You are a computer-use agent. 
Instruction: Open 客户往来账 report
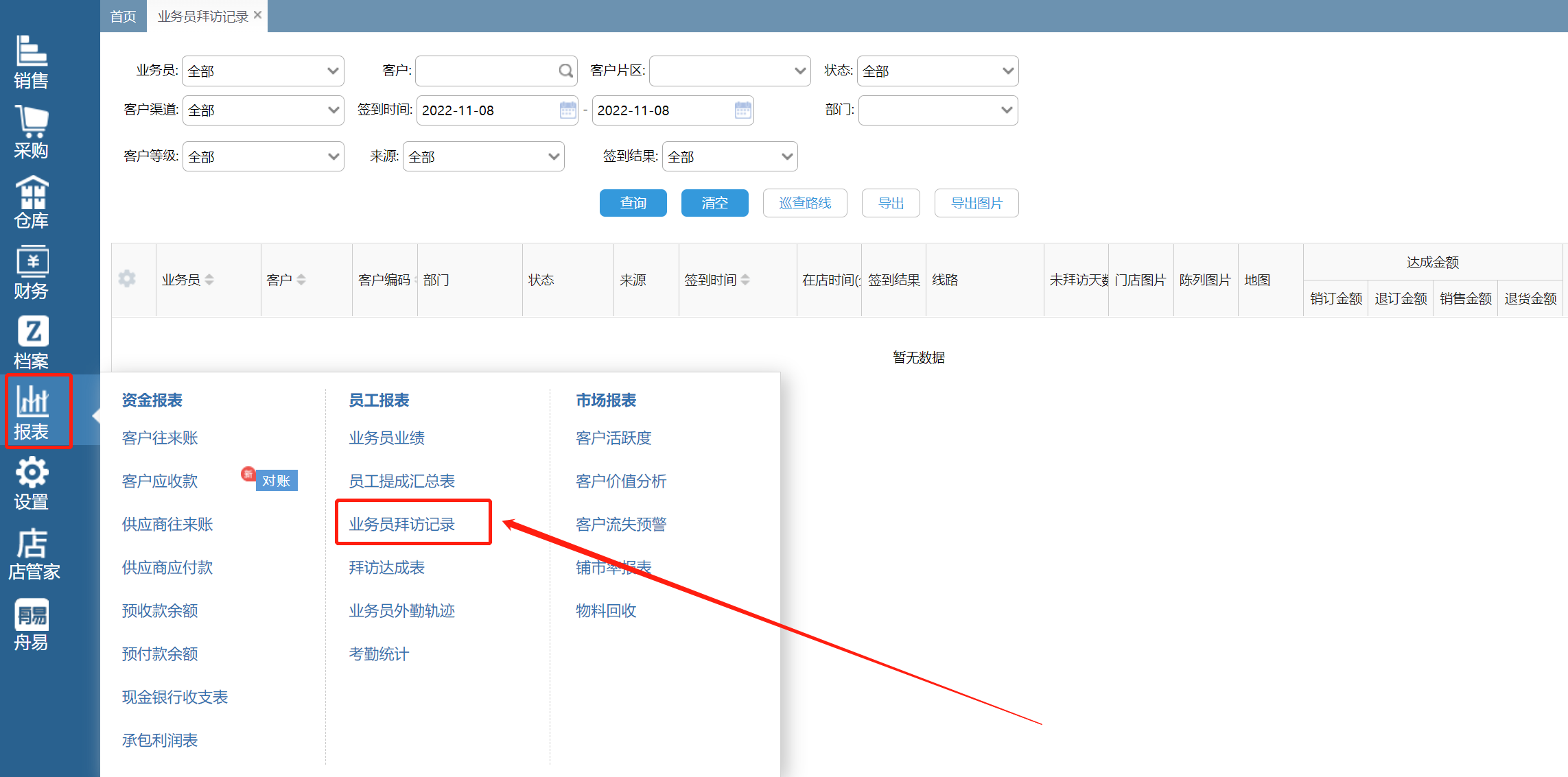tap(160, 438)
